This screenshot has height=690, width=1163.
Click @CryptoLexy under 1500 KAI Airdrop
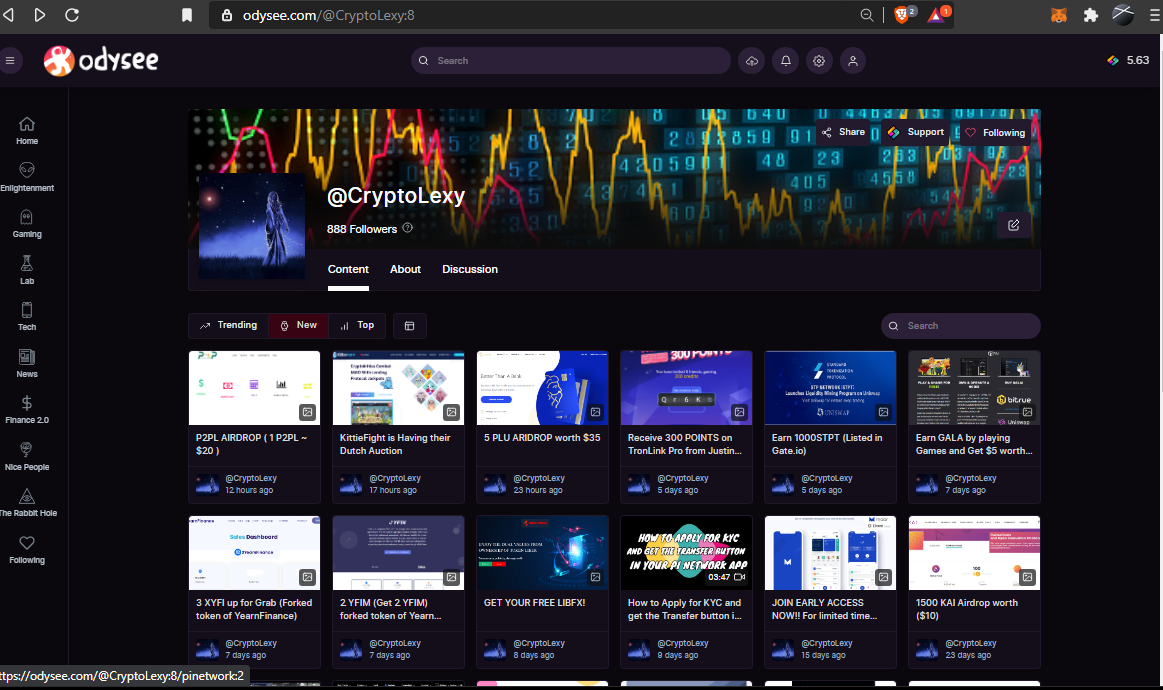point(970,643)
